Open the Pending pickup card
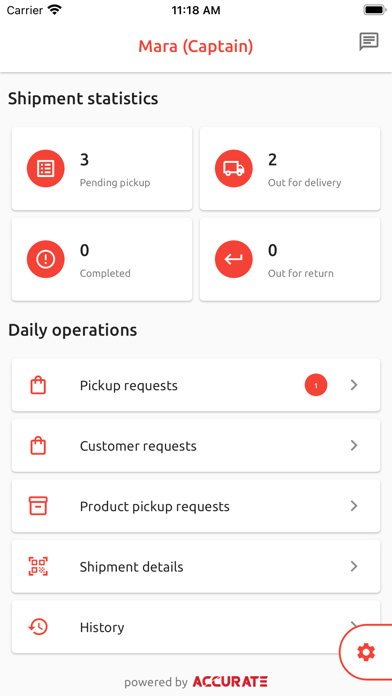The height and width of the screenshot is (696, 392). pos(102,169)
